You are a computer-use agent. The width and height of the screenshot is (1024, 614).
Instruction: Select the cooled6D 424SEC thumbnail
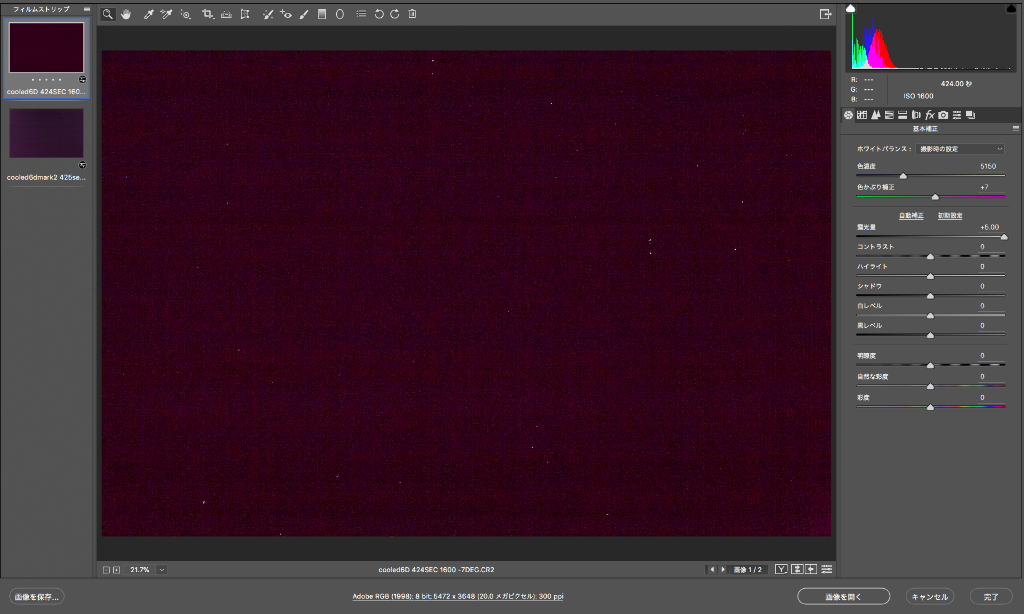pyautogui.click(x=46, y=48)
